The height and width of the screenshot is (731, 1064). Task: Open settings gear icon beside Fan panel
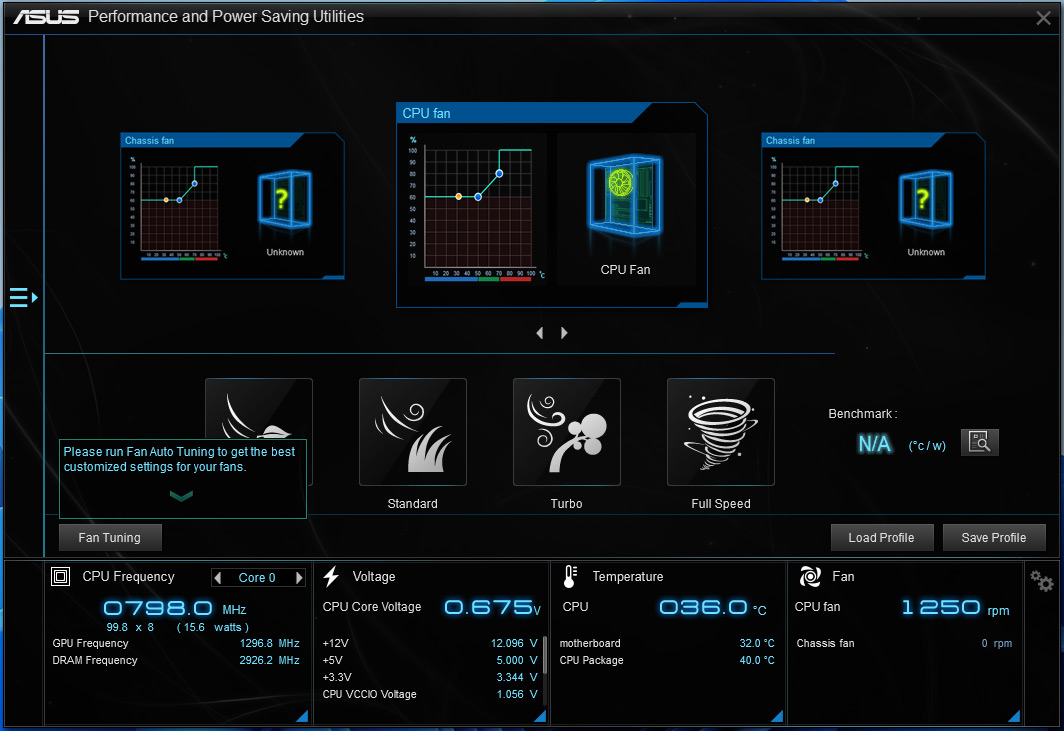click(x=1042, y=580)
